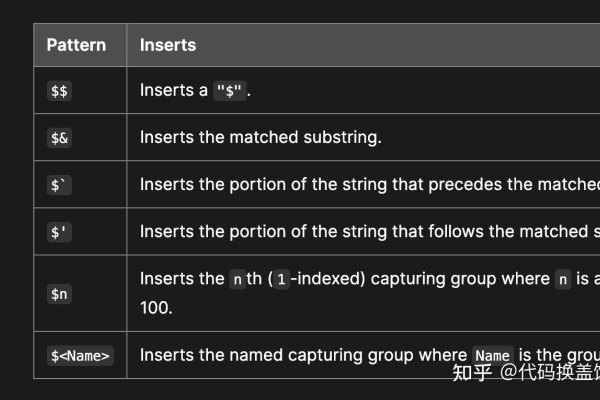This screenshot has width=600, height=400.
Task: Click the "Inserts" column header
Action: point(167,45)
